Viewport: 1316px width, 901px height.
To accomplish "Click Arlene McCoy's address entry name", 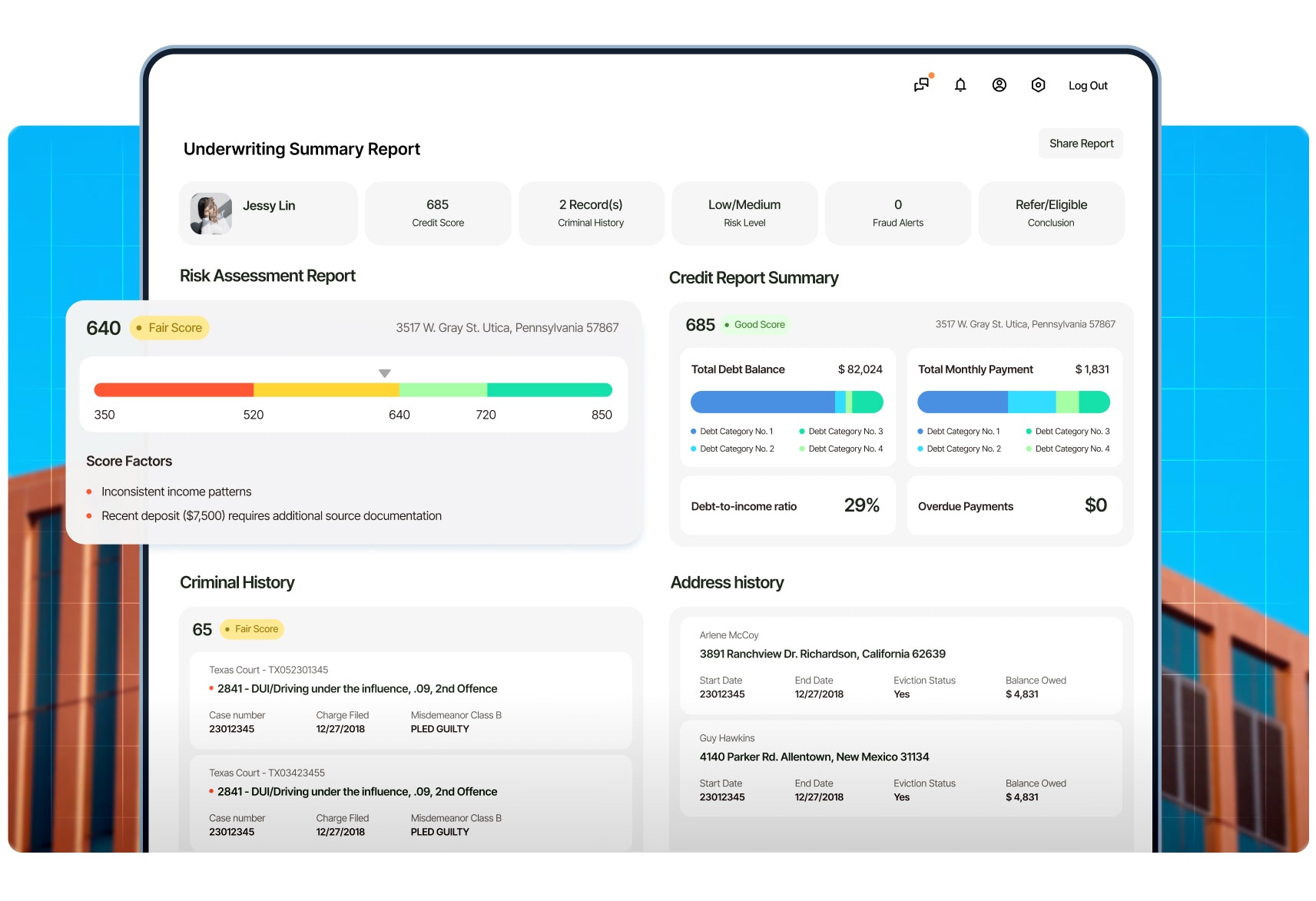I will click(729, 635).
